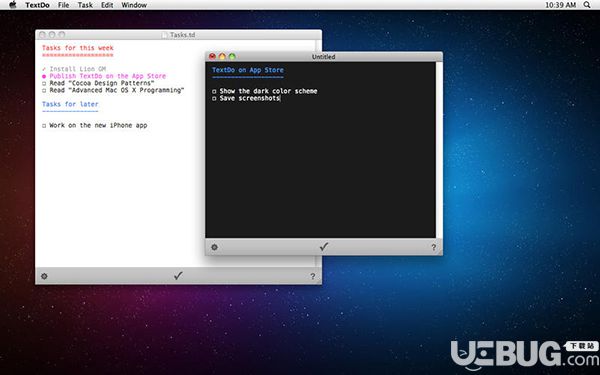Open Spotlight search magnifier
The height and width of the screenshot is (375, 600).
point(587,5)
